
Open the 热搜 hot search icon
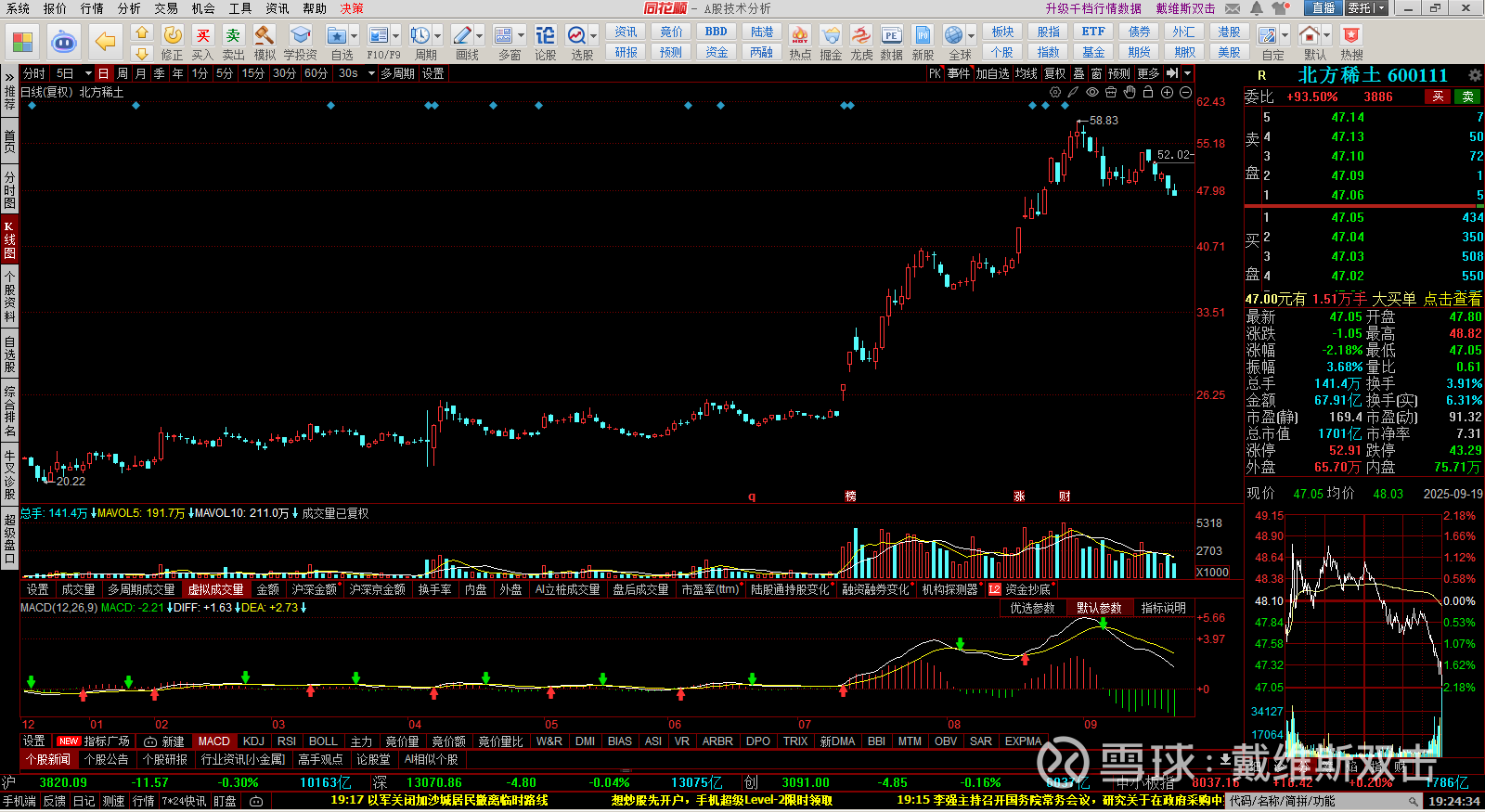[x=1351, y=35]
